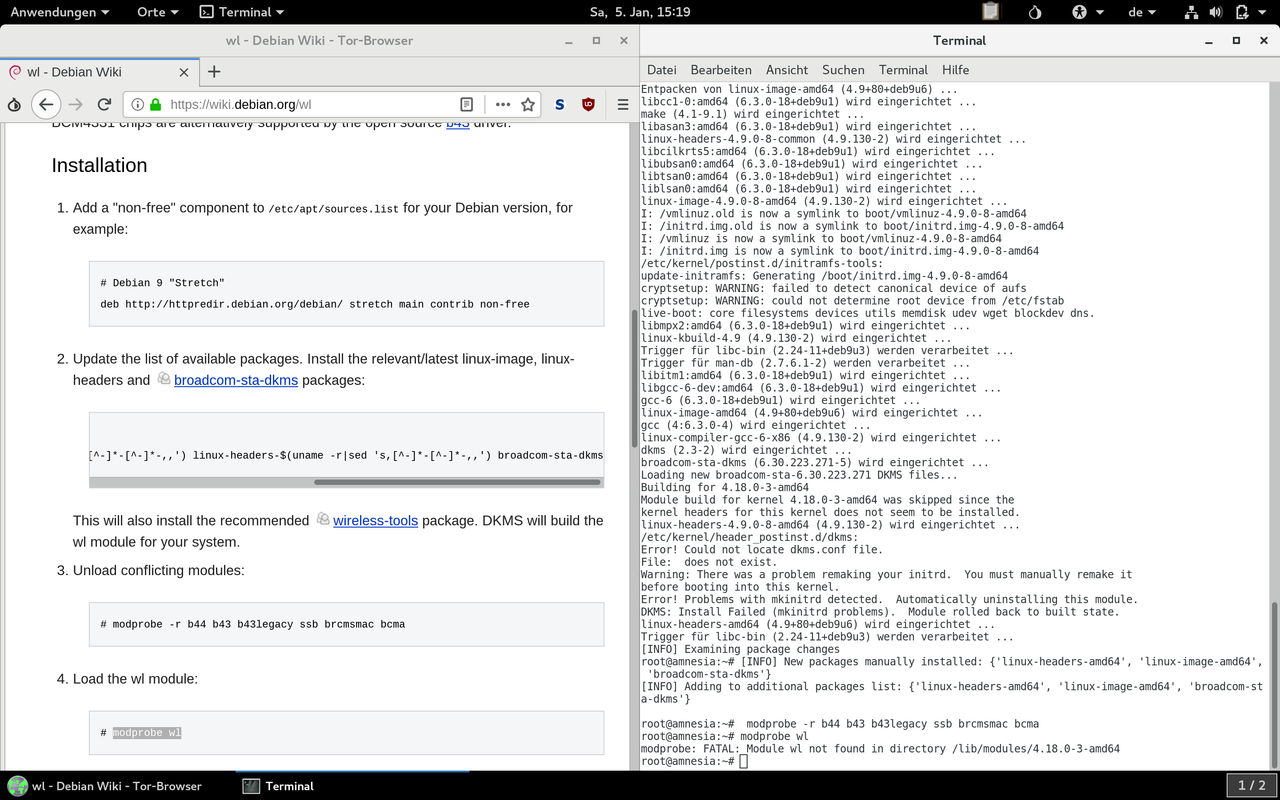Click the Debian 9 Stretch sources.list code
1280x800 pixels.
point(346,293)
